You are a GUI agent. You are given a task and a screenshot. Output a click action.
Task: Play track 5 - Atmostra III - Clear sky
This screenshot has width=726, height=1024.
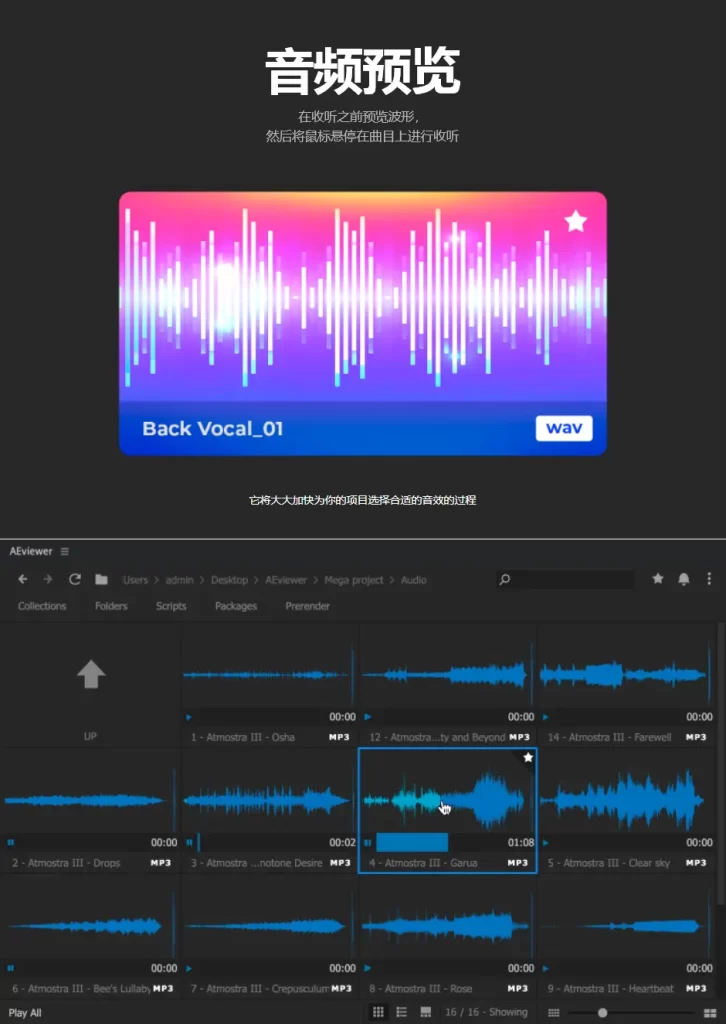[546, 842]
